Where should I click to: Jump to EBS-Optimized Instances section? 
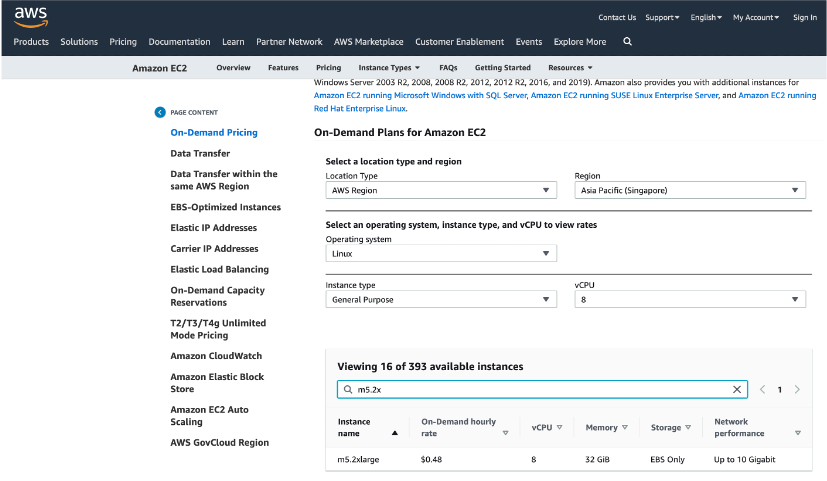225,207
